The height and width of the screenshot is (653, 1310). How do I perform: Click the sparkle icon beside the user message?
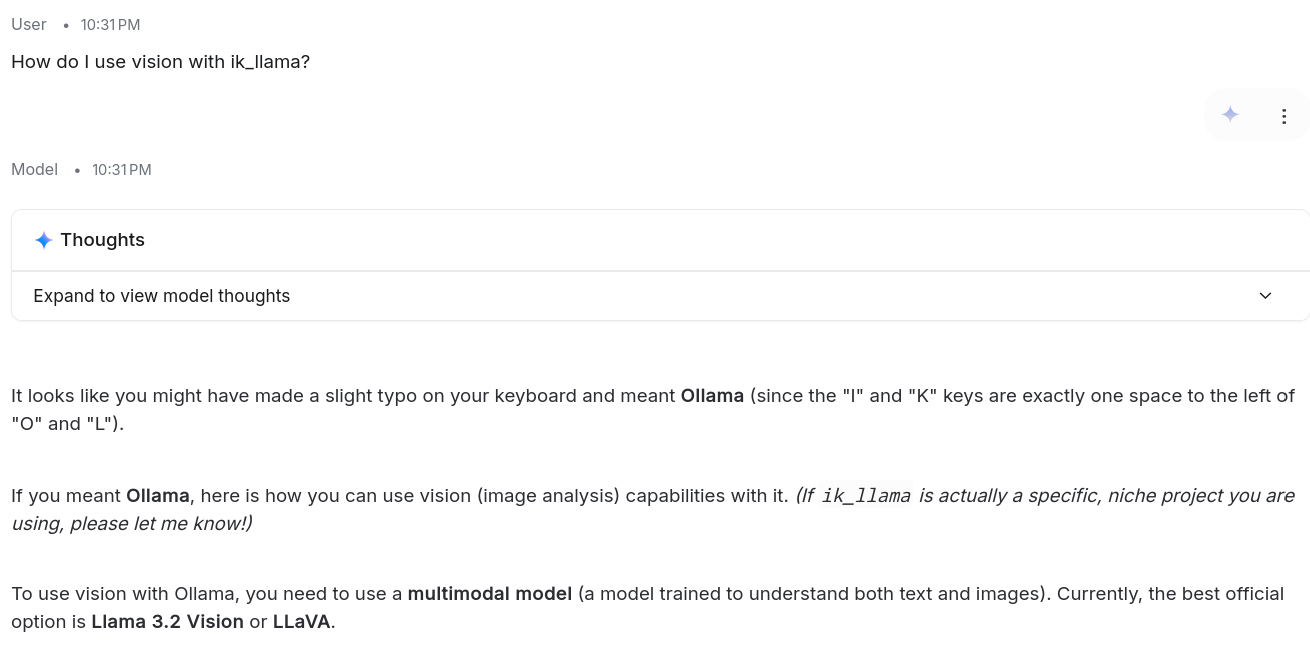point(1230,115)
